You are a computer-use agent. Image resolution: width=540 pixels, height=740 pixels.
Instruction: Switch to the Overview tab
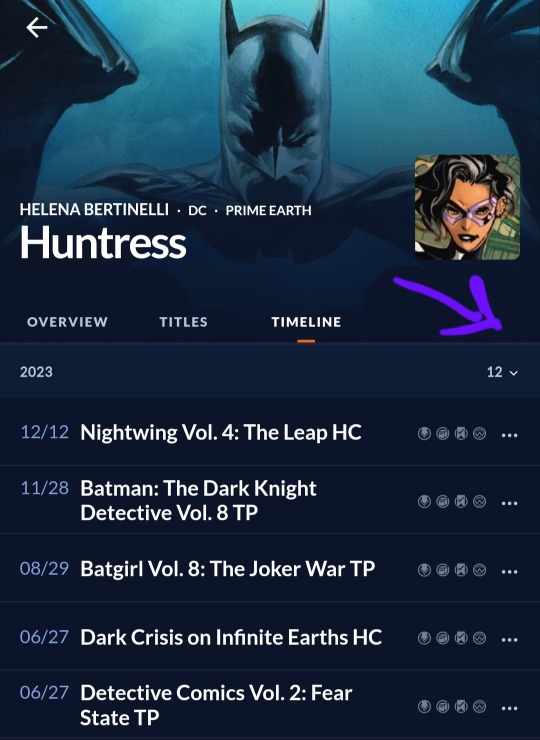pyautogui.click(x=68, y=322)
